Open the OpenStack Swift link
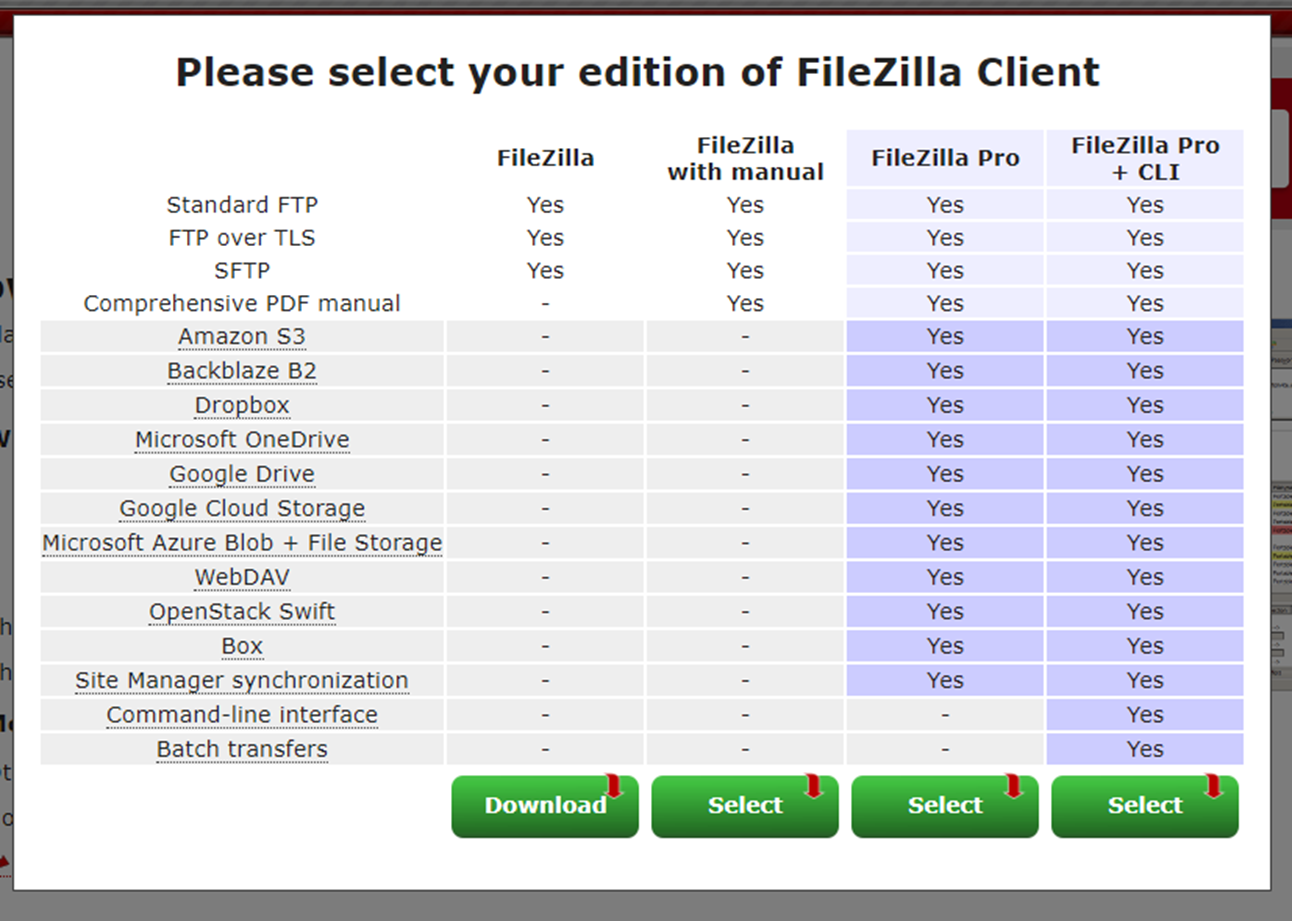This screenshot has width=1292, height=921. (242, 611)
